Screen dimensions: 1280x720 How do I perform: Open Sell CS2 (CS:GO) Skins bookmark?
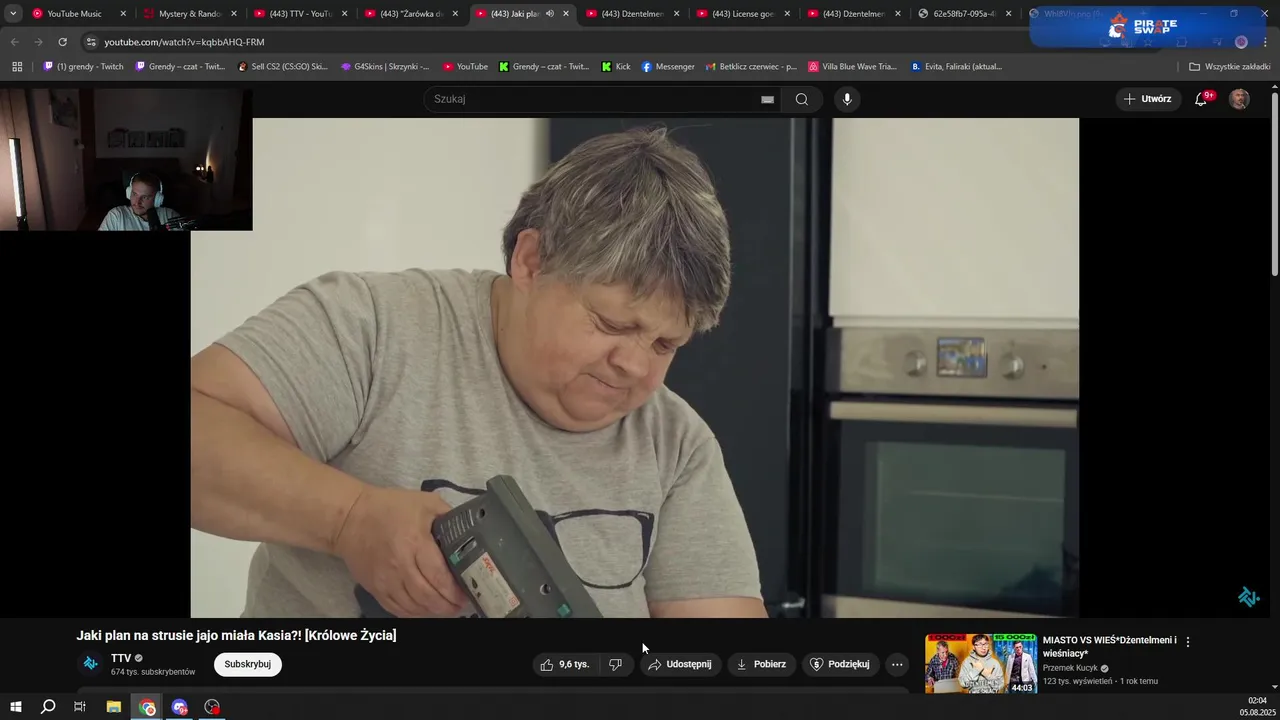click(x=283, y=67)
